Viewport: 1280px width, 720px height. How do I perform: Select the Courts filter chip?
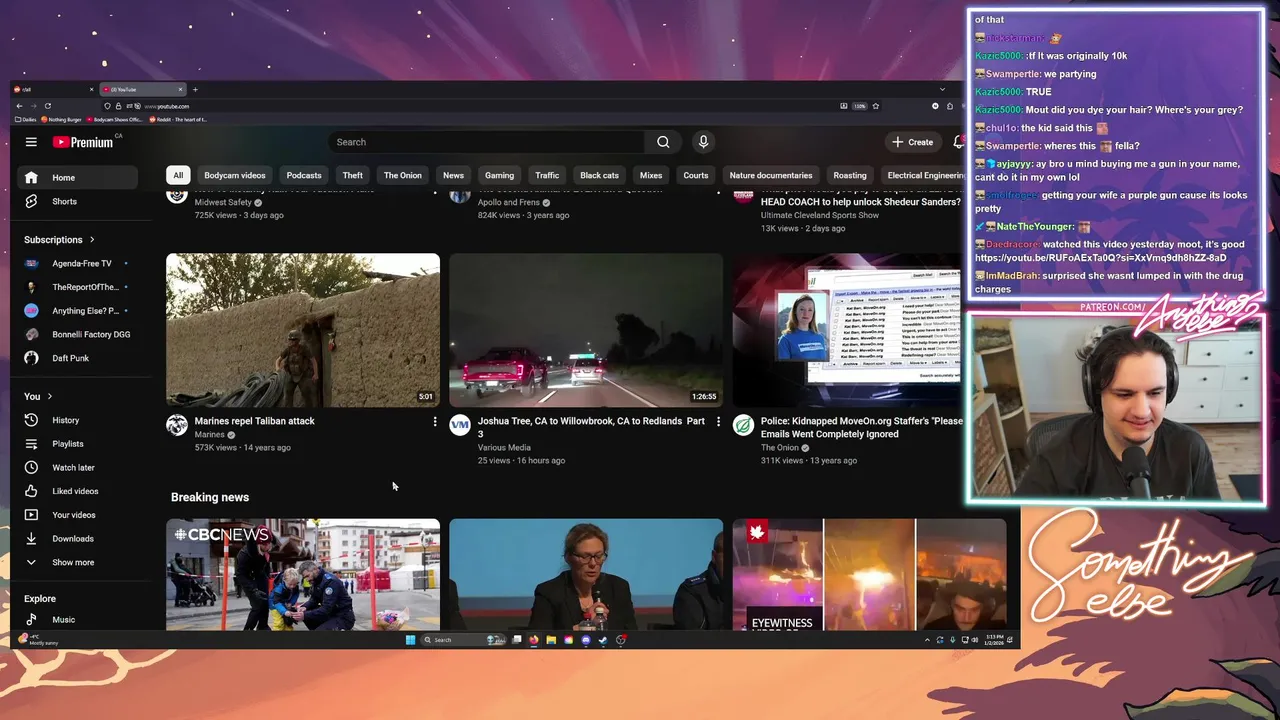(696, 175)
